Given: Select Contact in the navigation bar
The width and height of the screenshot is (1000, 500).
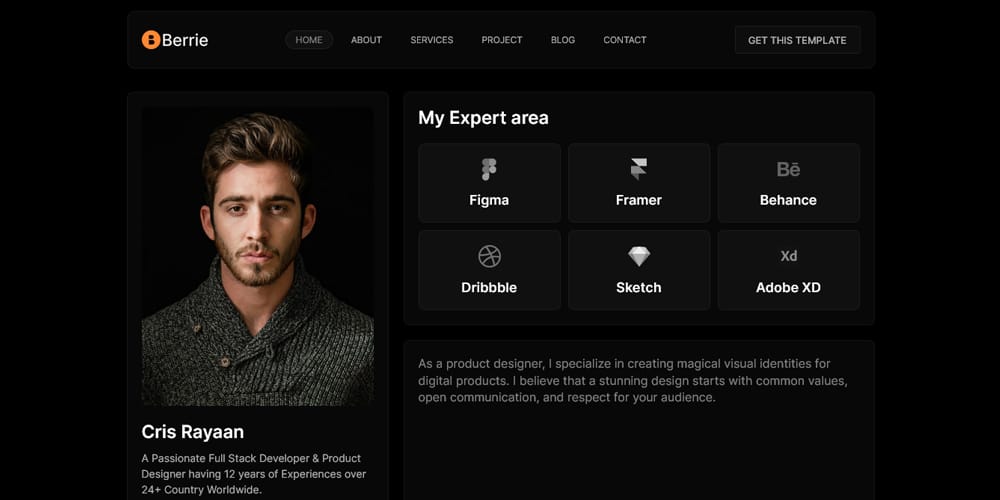Looking at the screenshot, I should [x=625, y=40].
